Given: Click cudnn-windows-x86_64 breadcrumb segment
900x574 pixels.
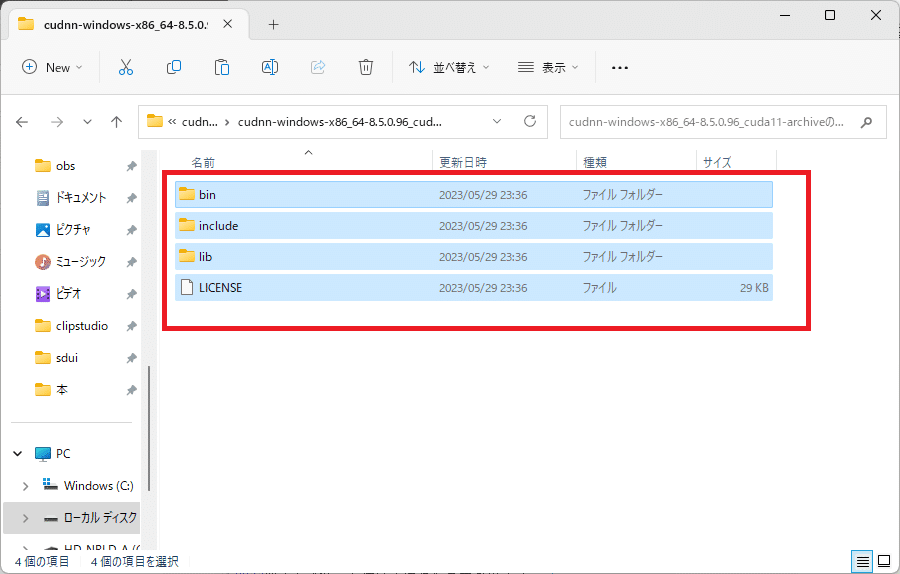Looking at the screenshot, I should pos(340,122).
